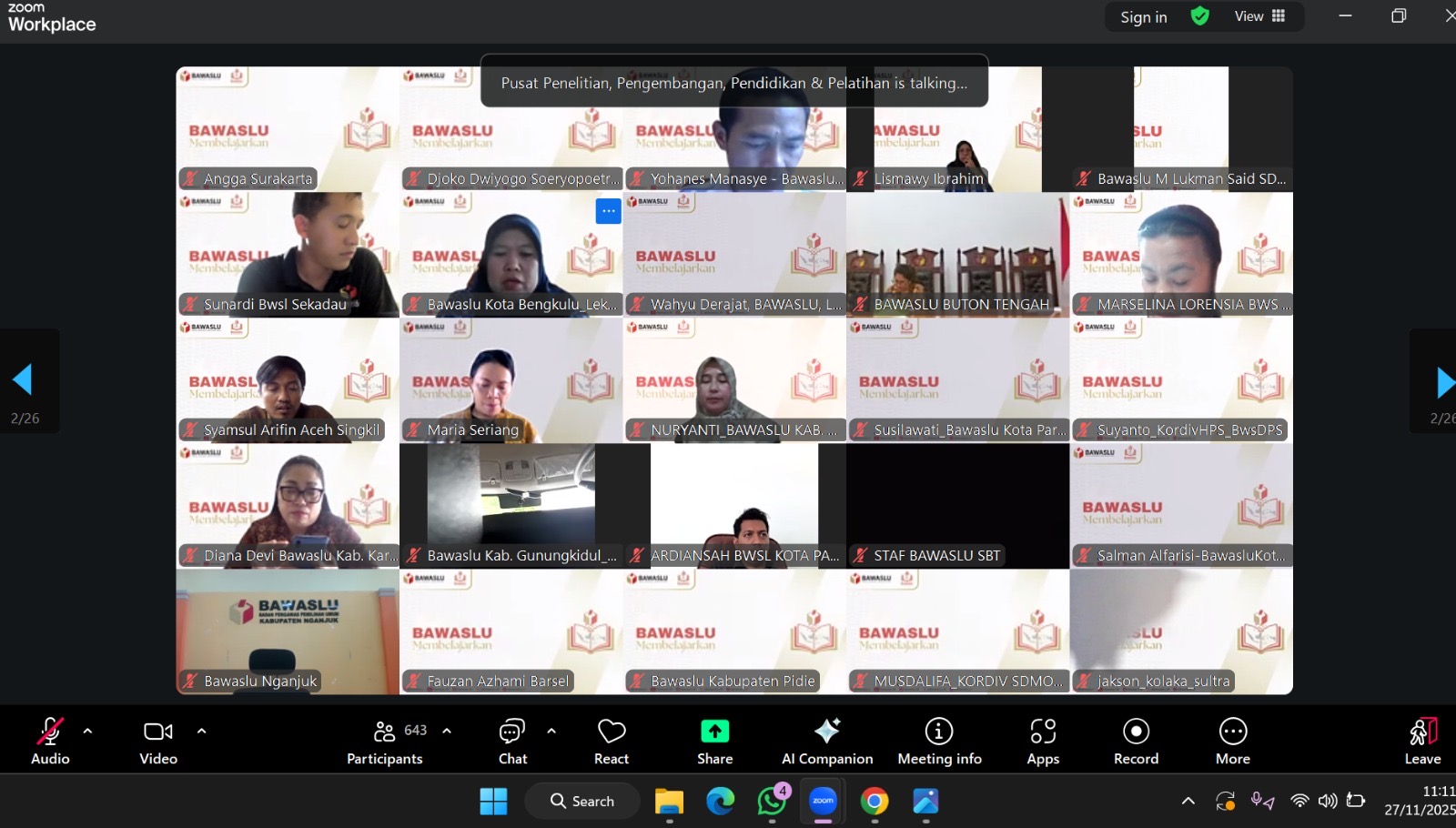Expand the arrow next to Participants

click(447, 731)
